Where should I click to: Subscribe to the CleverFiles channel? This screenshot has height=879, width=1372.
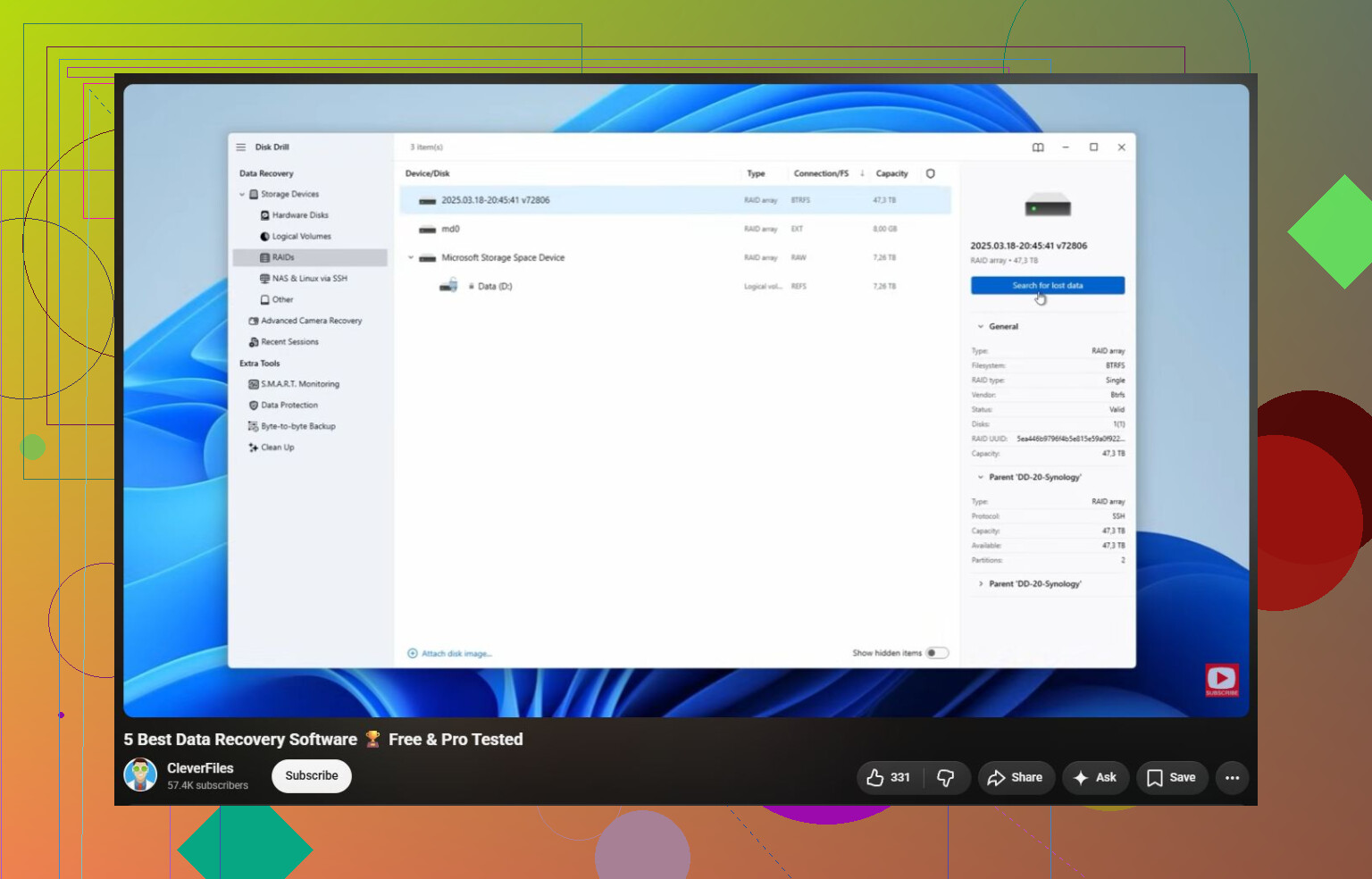point(312,776)
